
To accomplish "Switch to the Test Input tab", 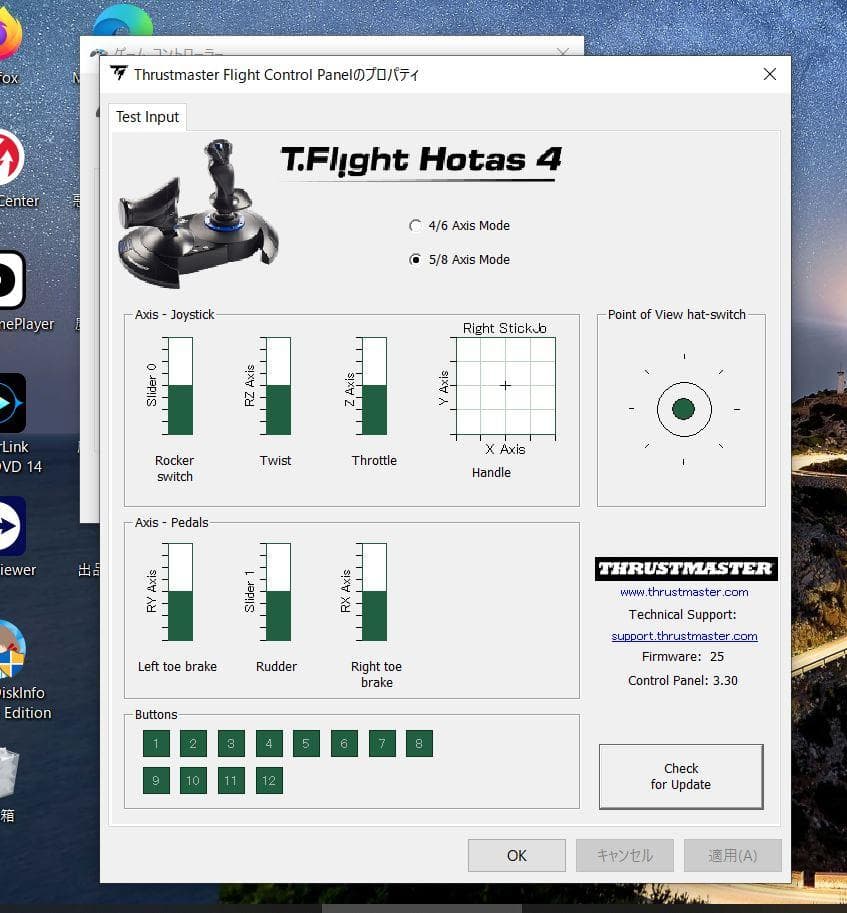I will click(x=147, y=117).
